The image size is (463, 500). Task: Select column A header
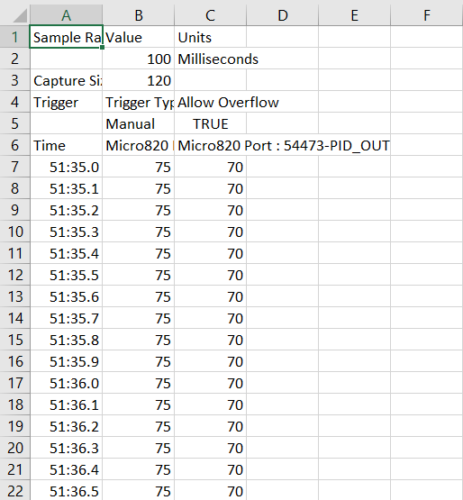66,15
